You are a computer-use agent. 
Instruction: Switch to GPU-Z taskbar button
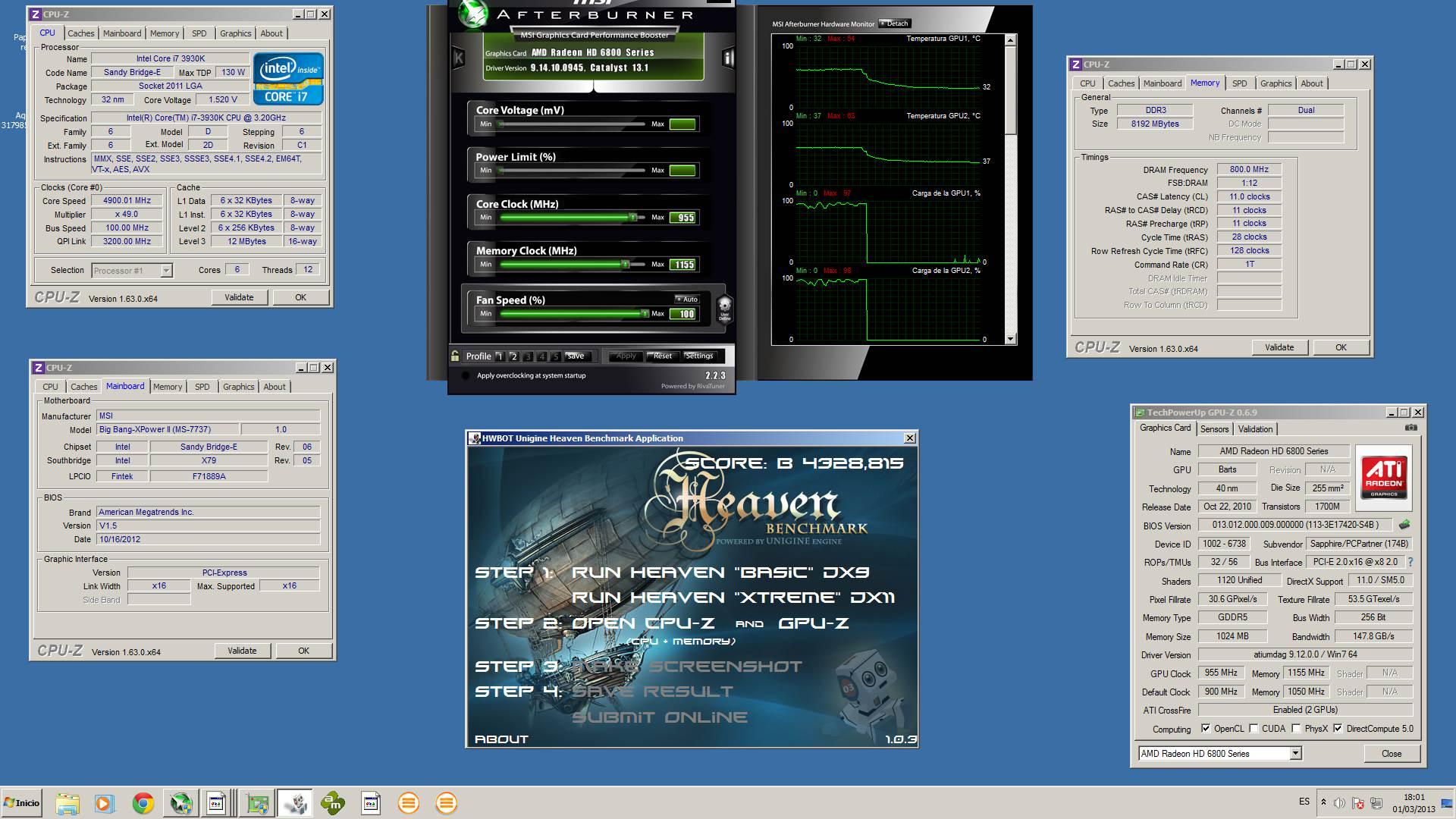click(x=257, y=803)
